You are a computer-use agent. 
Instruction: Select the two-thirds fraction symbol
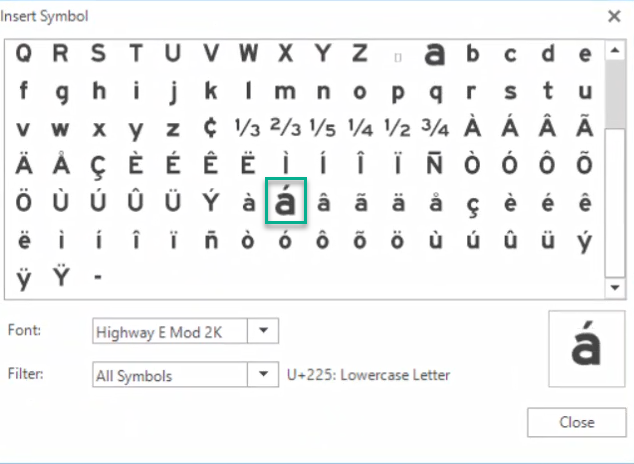(x=285, y=128)
